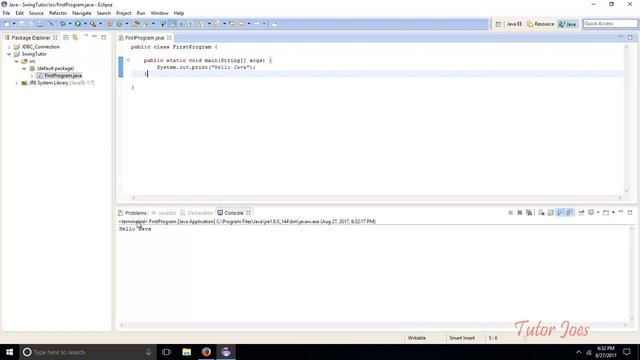
Task: Open Task View on the taskbar
Action: (166, 352)
